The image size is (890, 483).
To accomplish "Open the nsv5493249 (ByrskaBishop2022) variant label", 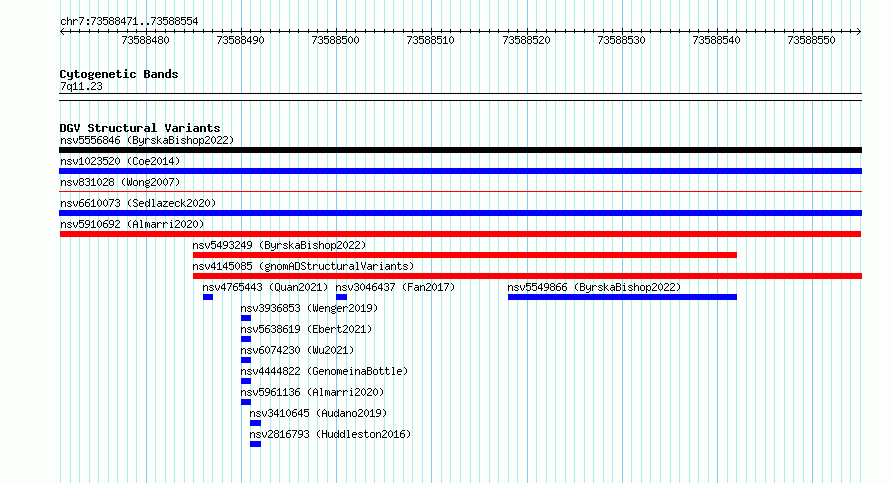I will point(279,245).
